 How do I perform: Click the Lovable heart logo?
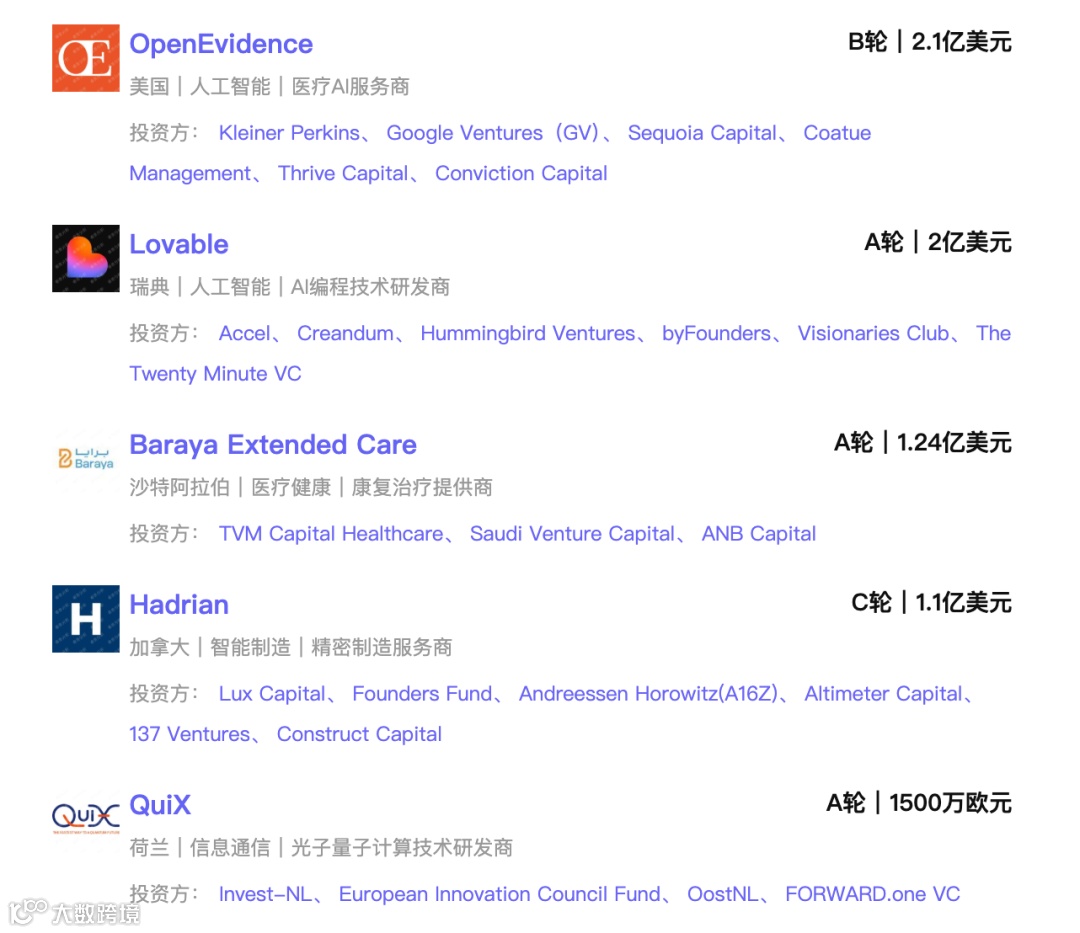(x=85, y=258)
